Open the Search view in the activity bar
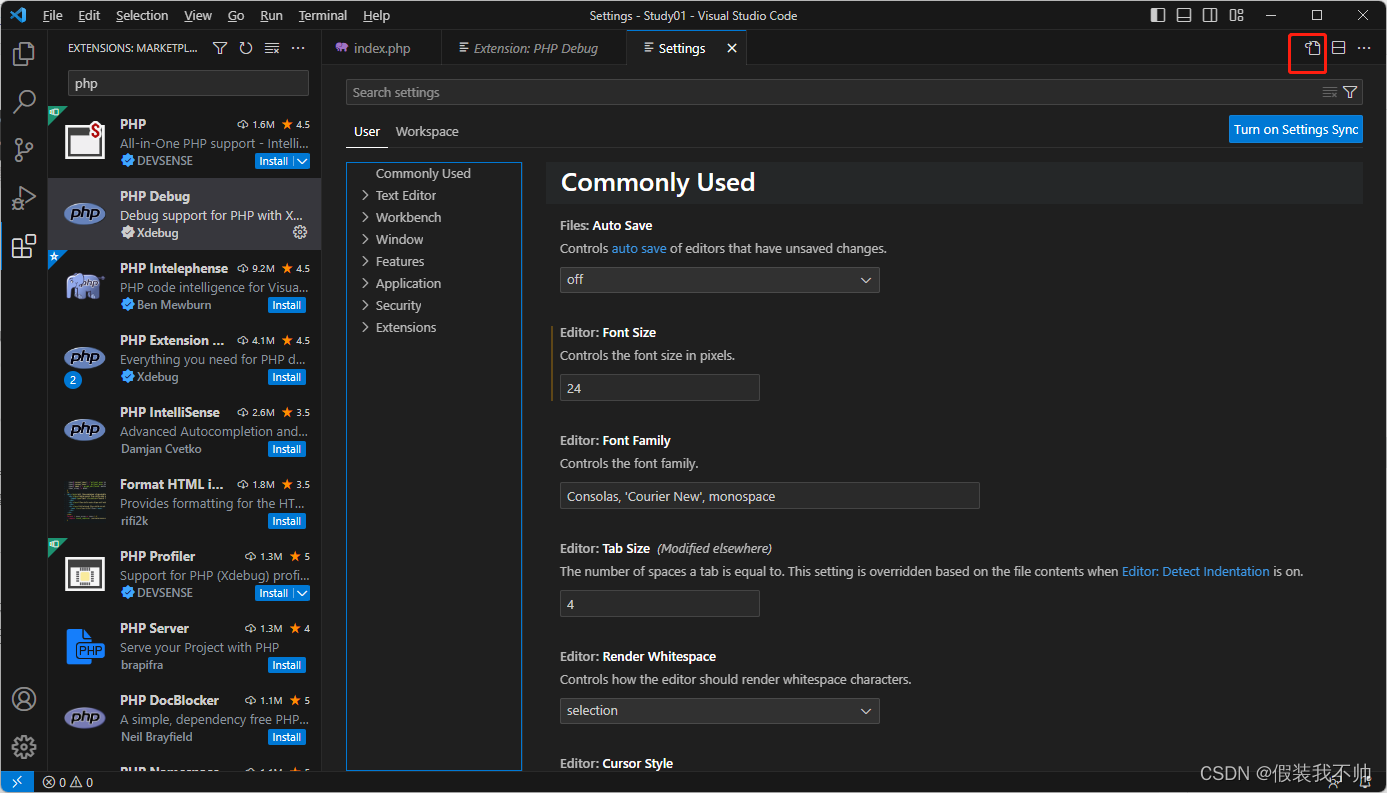1387x793 pixels. (24, 101)
